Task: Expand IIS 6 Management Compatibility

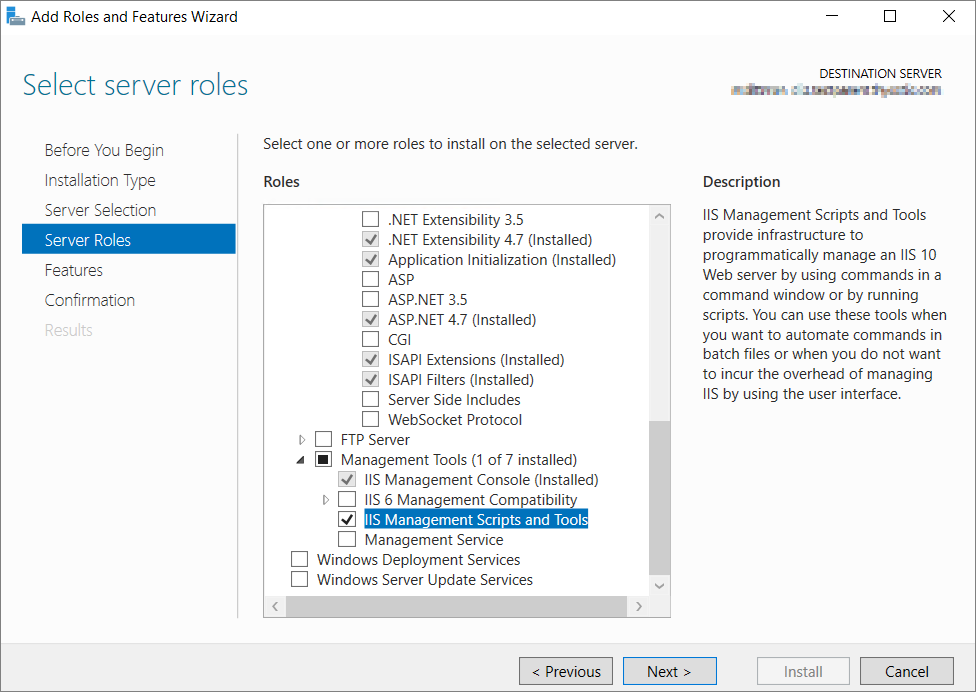Action: 326,500
